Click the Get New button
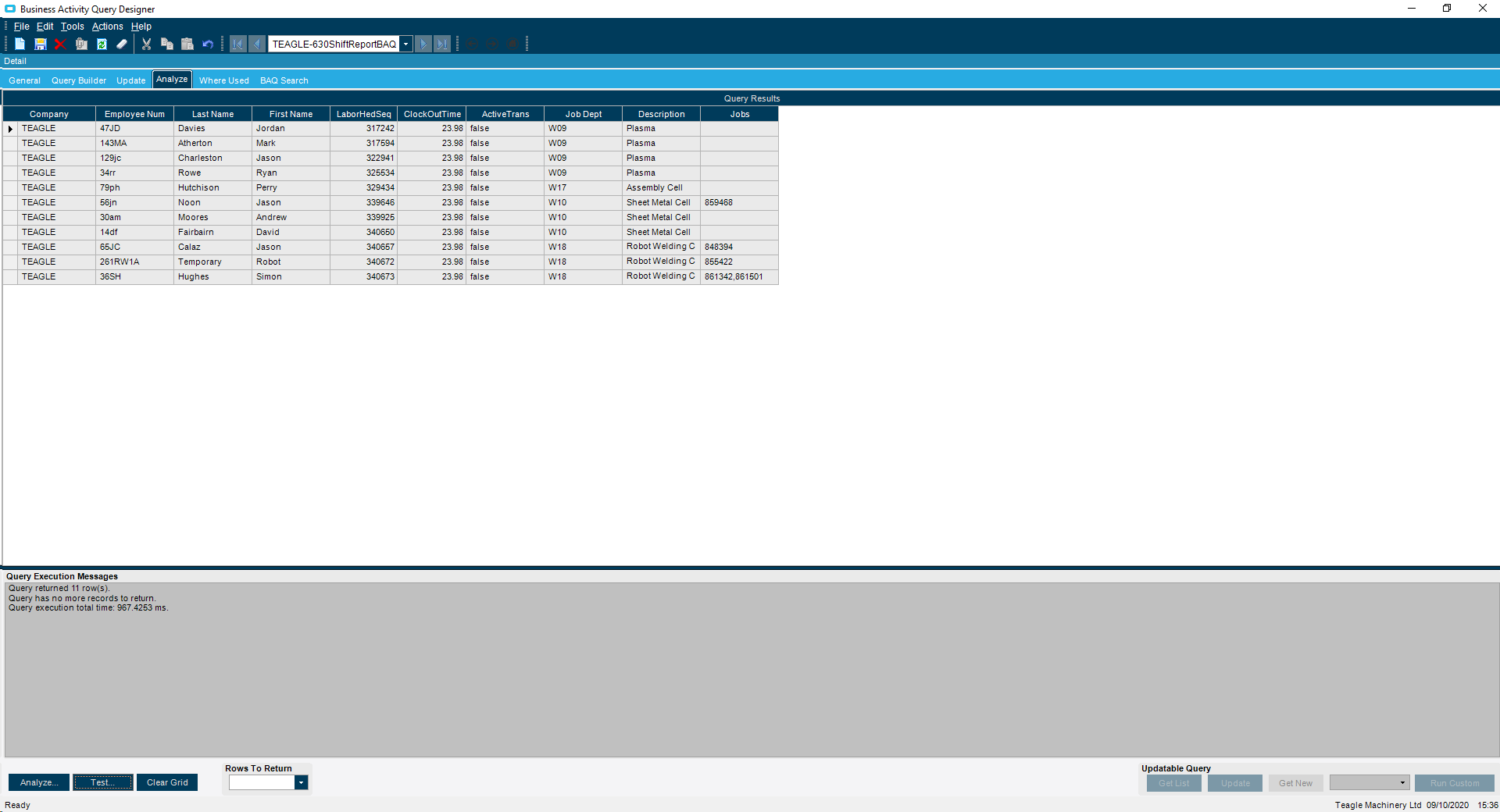1500x812 pixels. (x=1296, y=783)
